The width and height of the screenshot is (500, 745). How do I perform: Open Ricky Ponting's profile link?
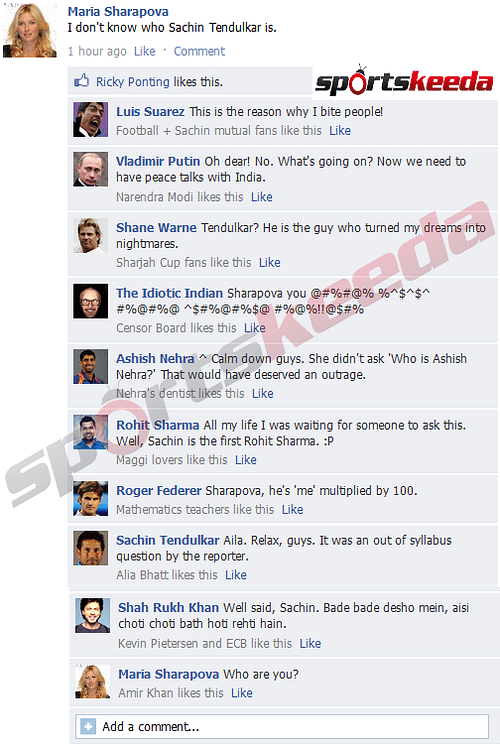point(133,82)
